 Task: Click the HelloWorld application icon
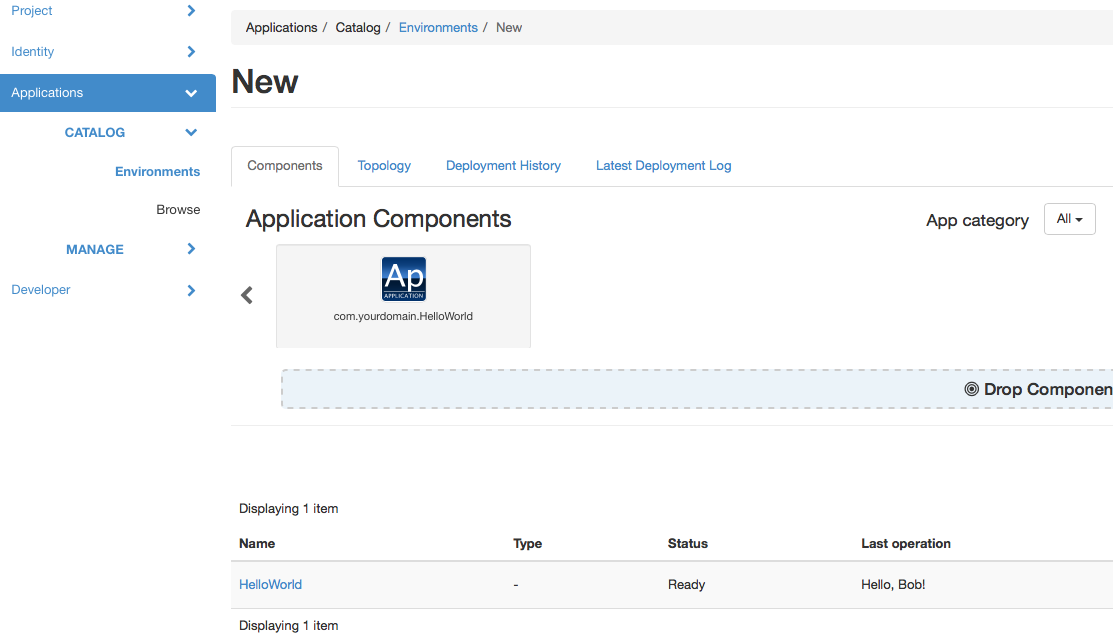(403, 279)
